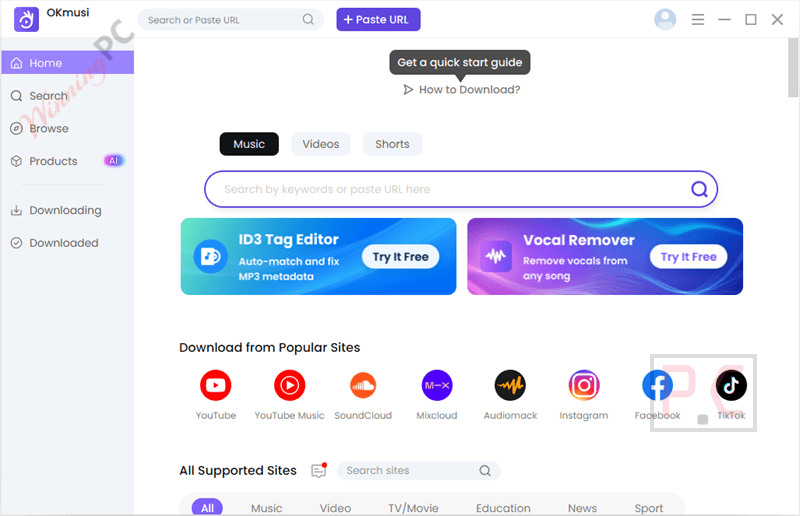Switch to the Shorts tab
This screenshot has width=800, height=516.
click(392, 144)
